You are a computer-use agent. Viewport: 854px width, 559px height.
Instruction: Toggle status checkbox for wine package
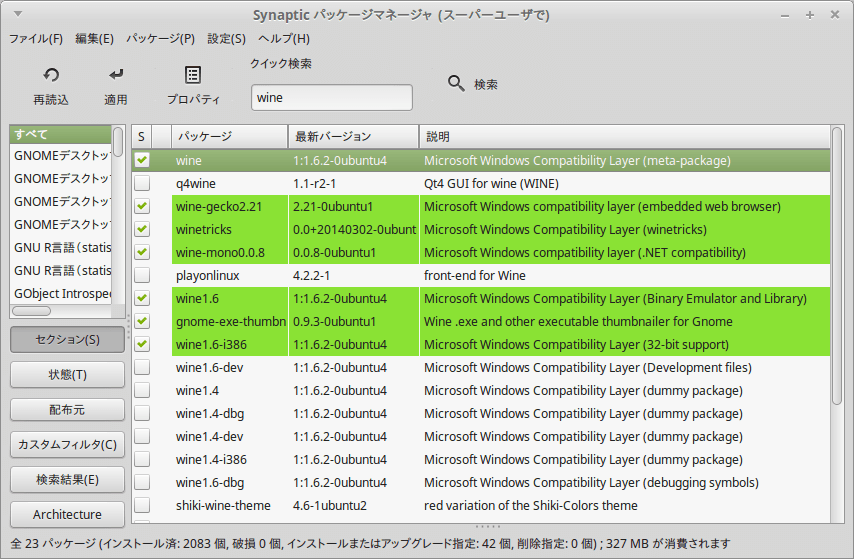coord(142,160)
